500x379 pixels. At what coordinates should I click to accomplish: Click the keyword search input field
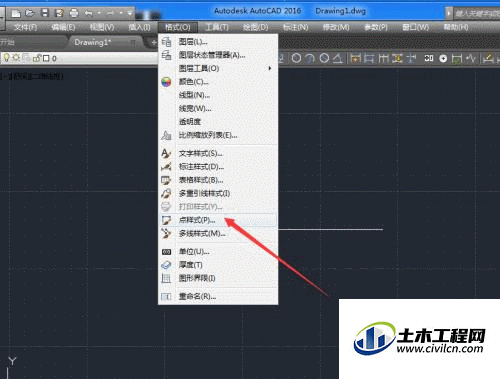[x=476, y=14]
